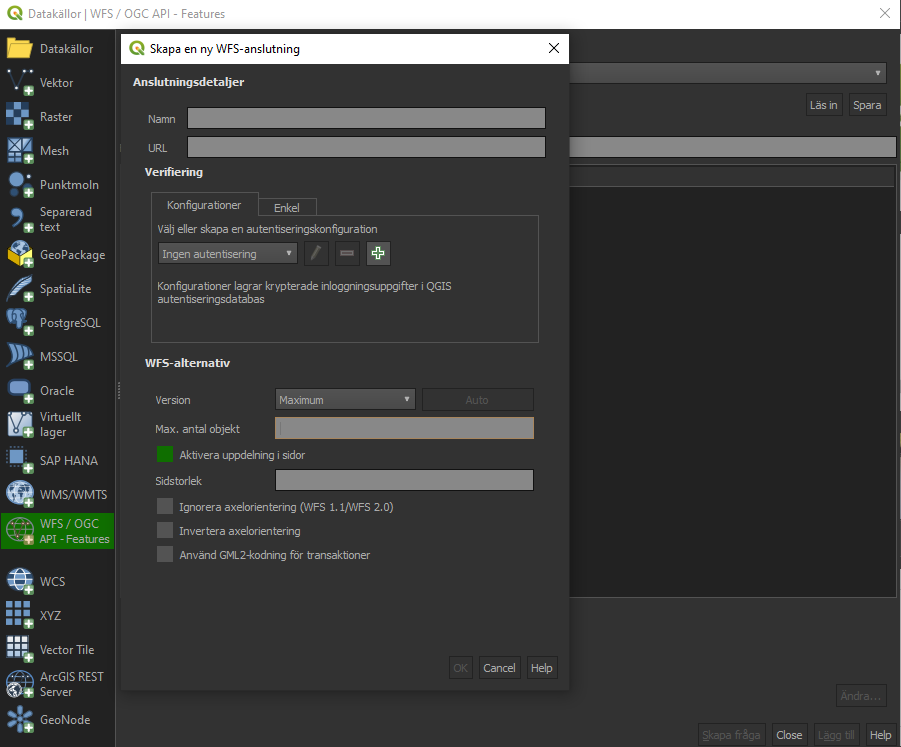Switch to the Konfigurationer tab
This screenshot has height=747, width=901.
(x=204, y=205)
